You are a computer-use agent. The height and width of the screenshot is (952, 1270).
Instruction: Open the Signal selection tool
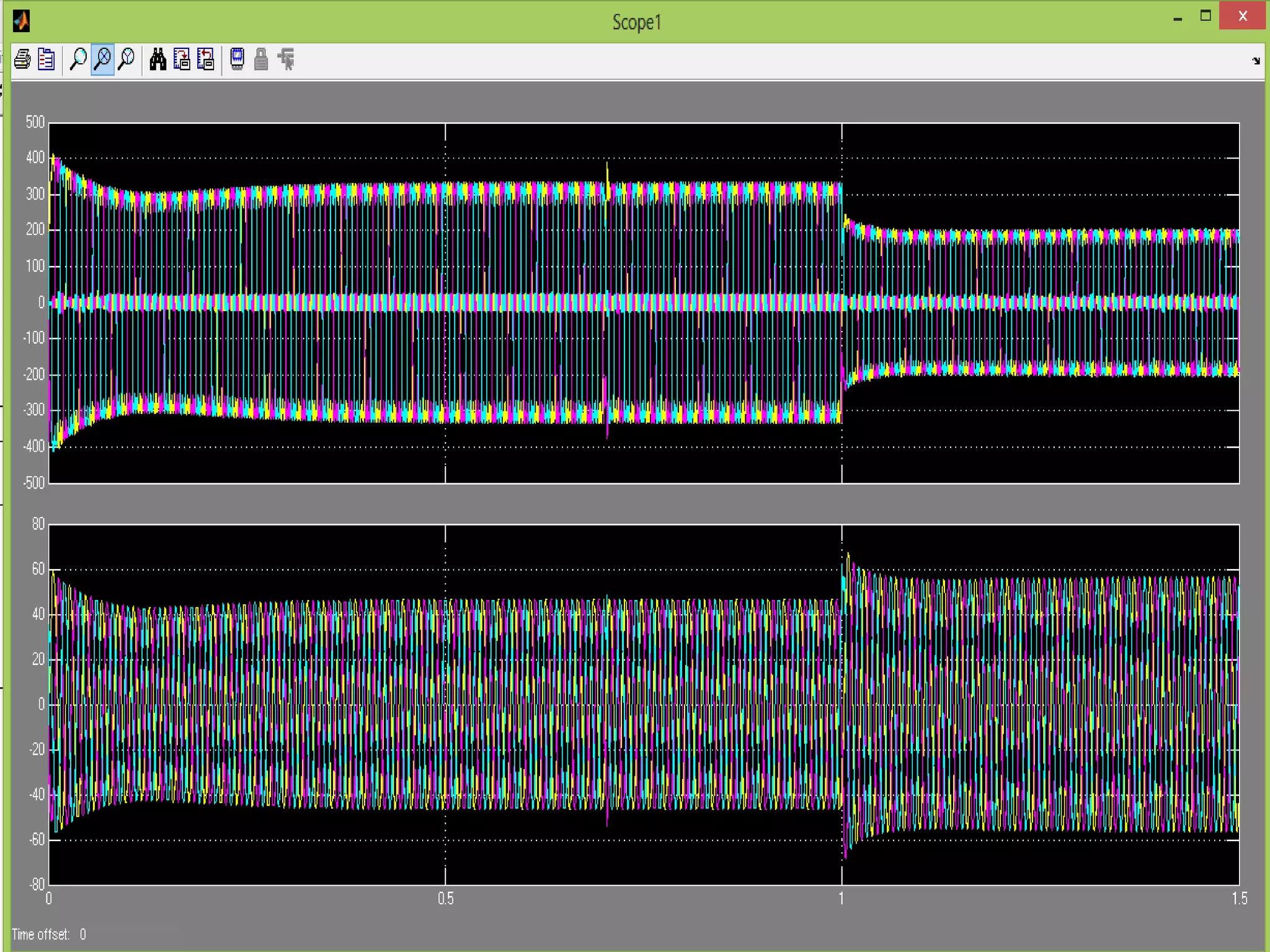point(286,59)
